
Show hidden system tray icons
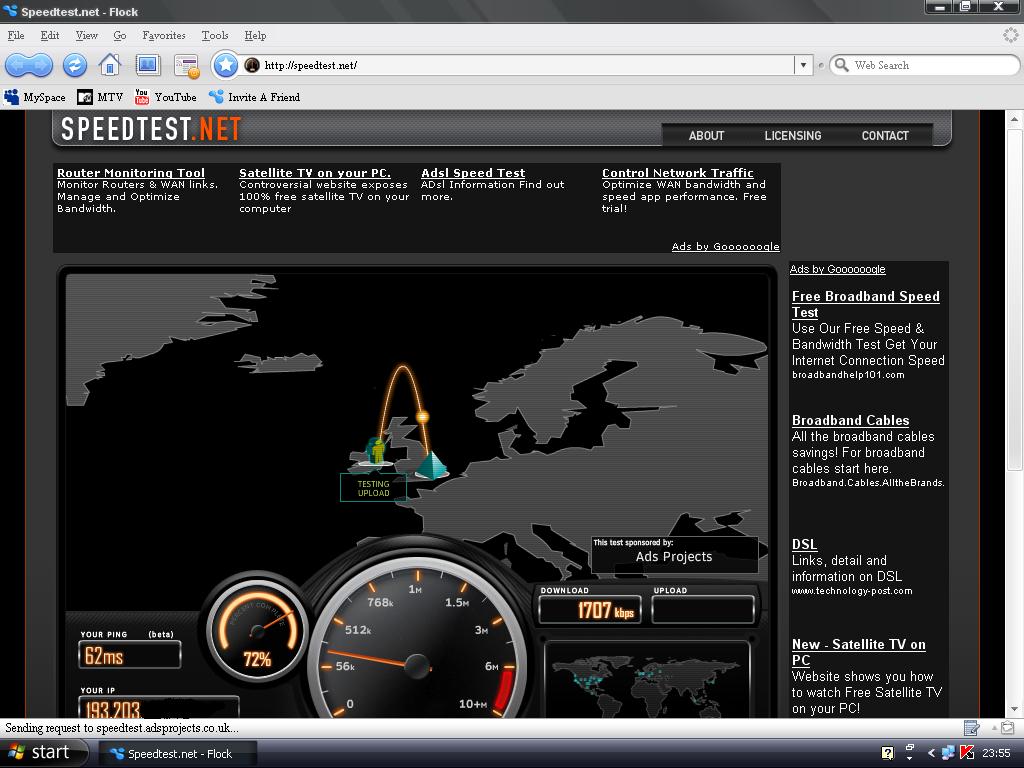(931, 753)
